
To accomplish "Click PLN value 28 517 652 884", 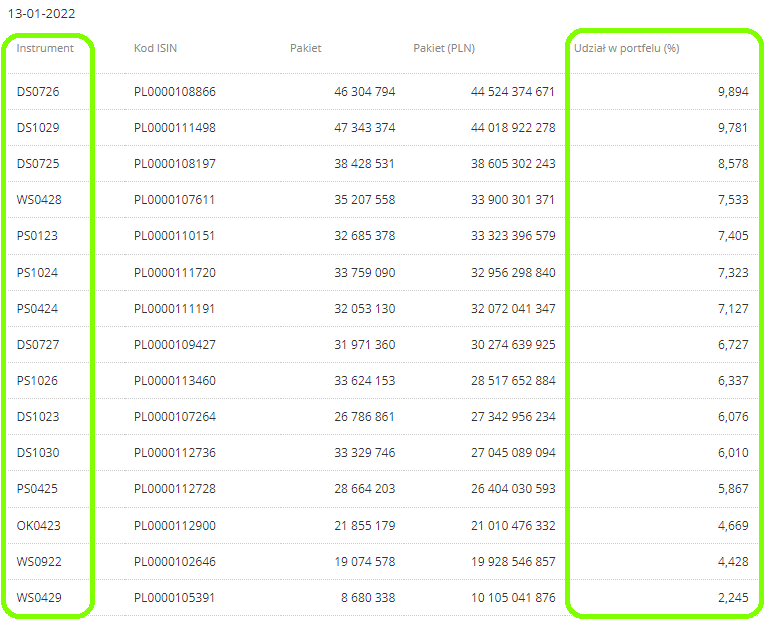I will pos(513,381).
